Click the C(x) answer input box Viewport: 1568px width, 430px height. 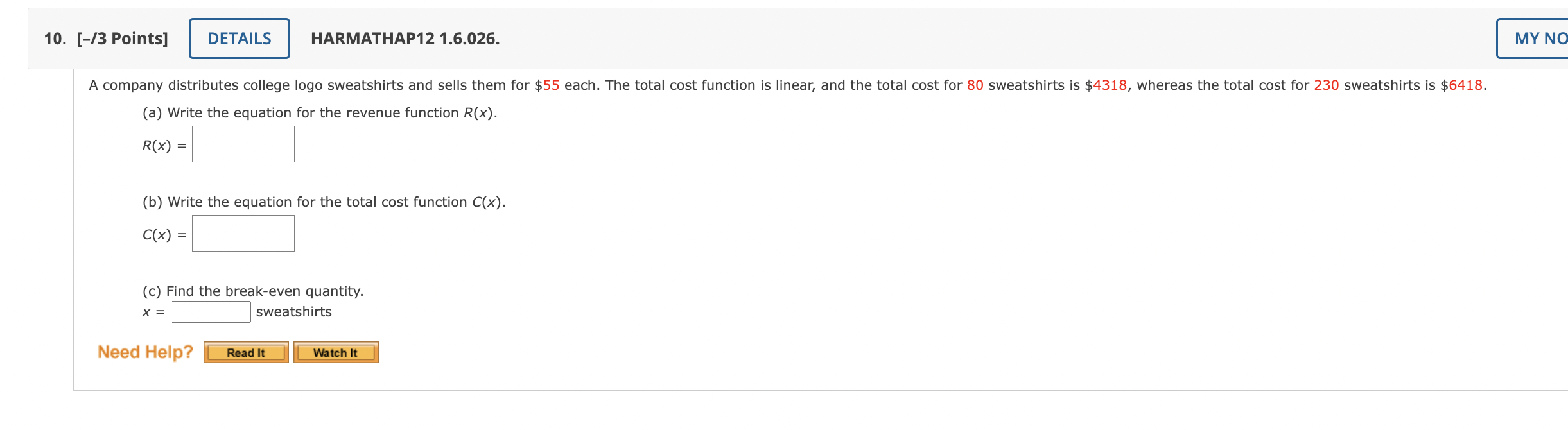(x=243, y=233)
